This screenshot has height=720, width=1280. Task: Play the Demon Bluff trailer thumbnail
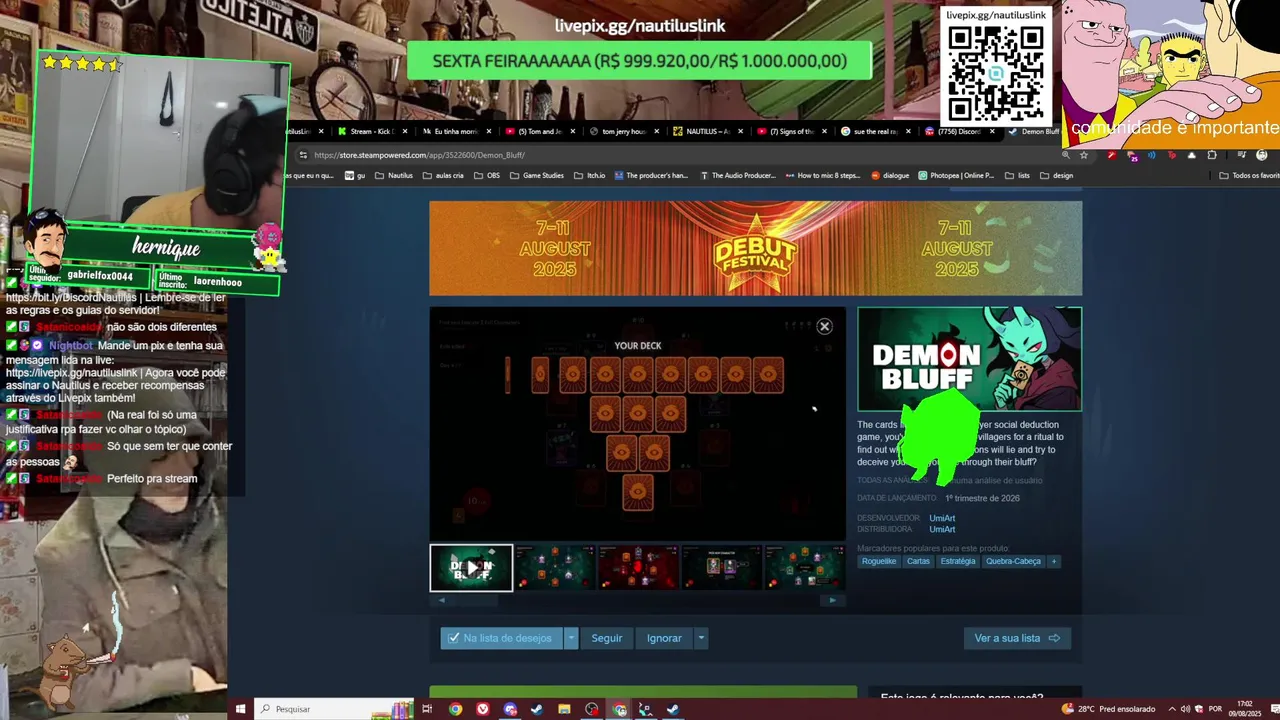[x=471, y=568]
